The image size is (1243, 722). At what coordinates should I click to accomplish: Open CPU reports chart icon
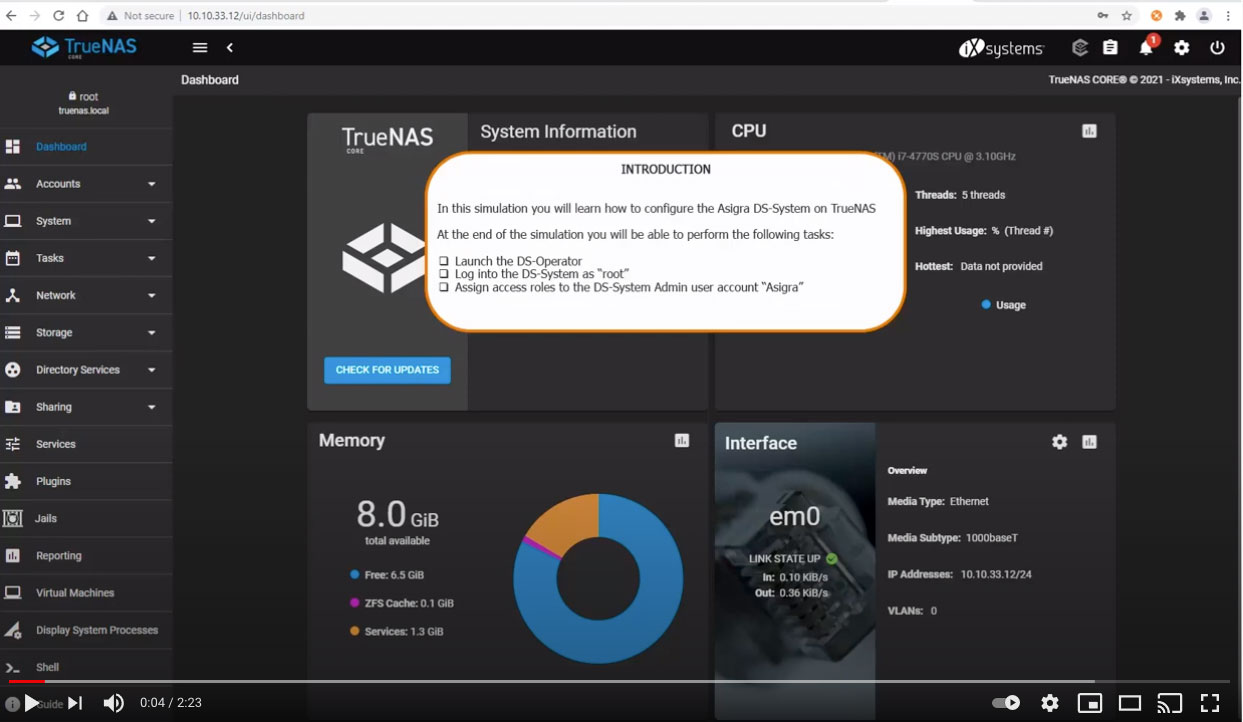1090,131
